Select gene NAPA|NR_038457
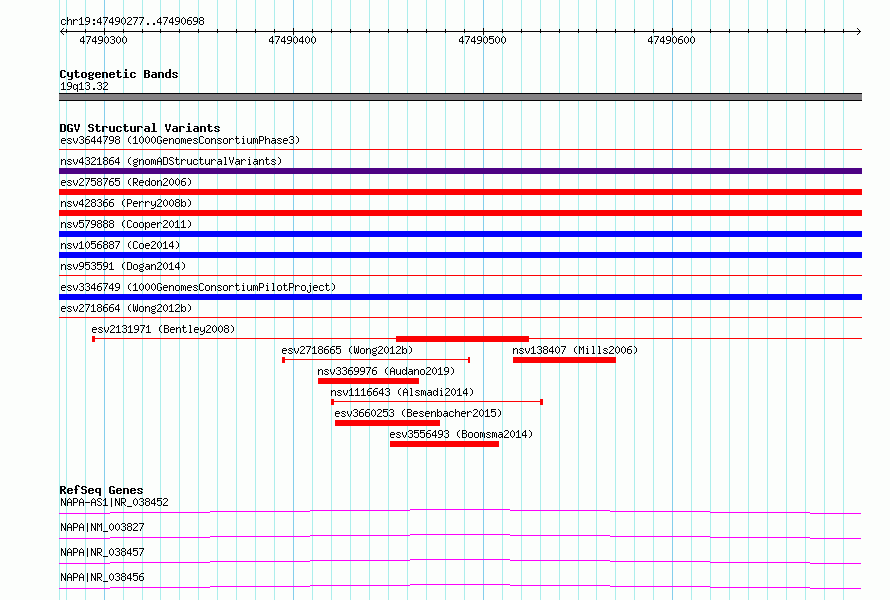Screen dimensions: 890x600 point(102,552)
